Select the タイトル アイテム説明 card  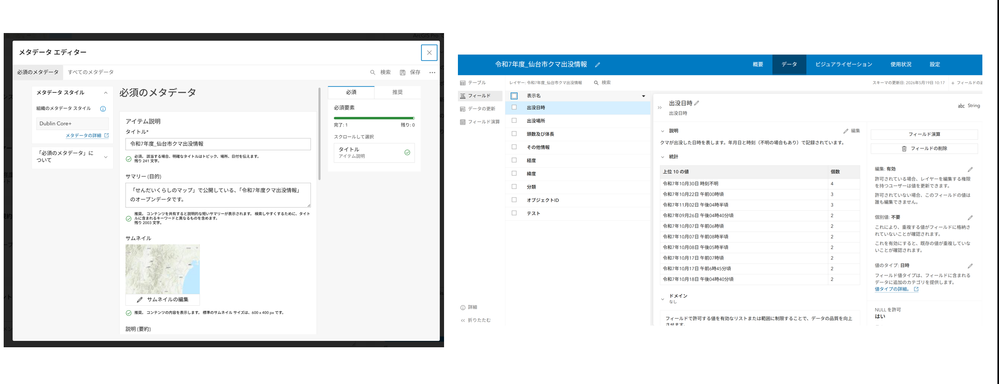pyautogui.click(x=374, y=152)
